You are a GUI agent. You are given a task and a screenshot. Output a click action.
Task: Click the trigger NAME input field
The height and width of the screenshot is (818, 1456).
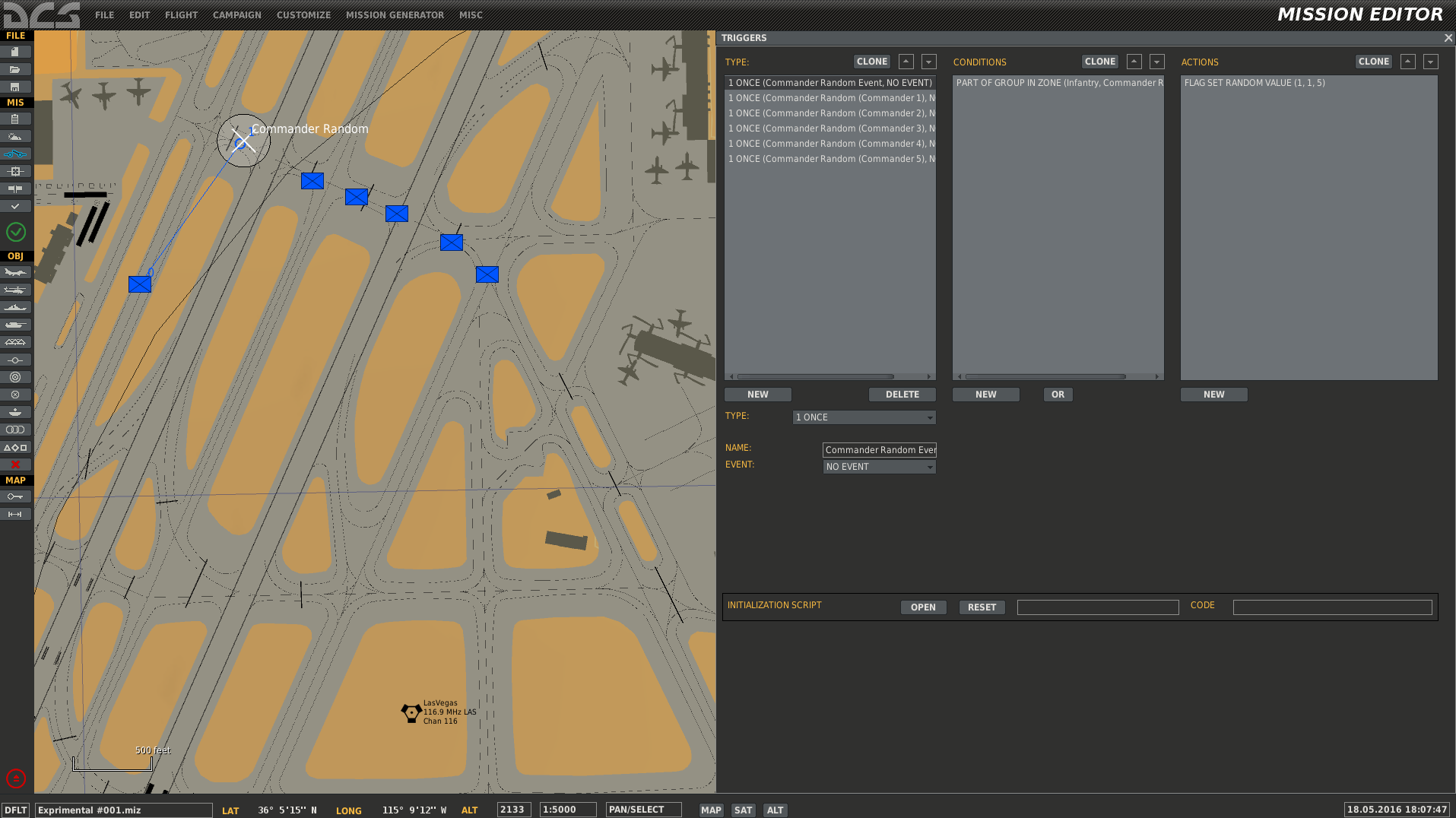point(880,450)
